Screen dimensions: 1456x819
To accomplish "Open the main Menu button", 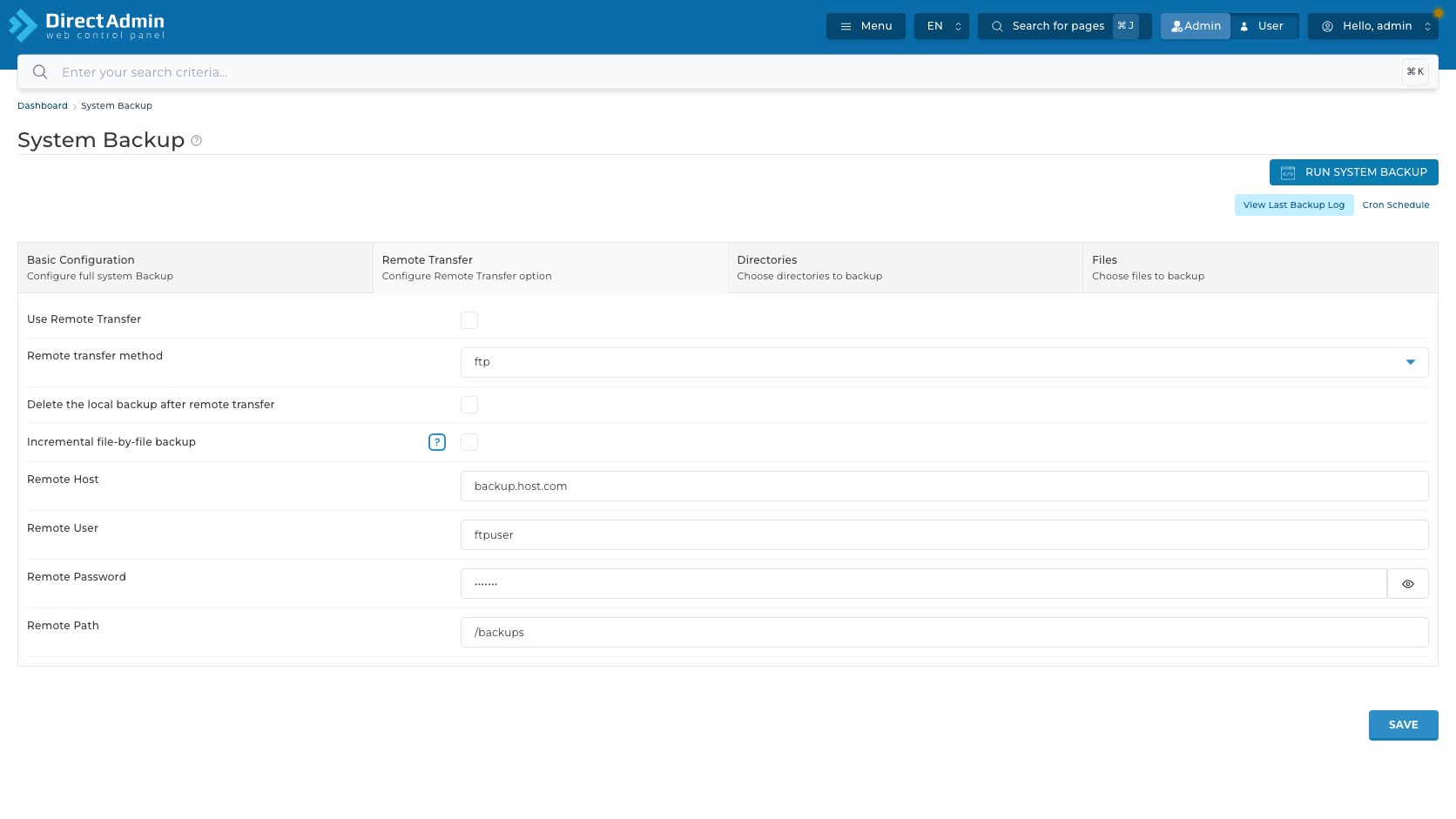I will (866, 26).
